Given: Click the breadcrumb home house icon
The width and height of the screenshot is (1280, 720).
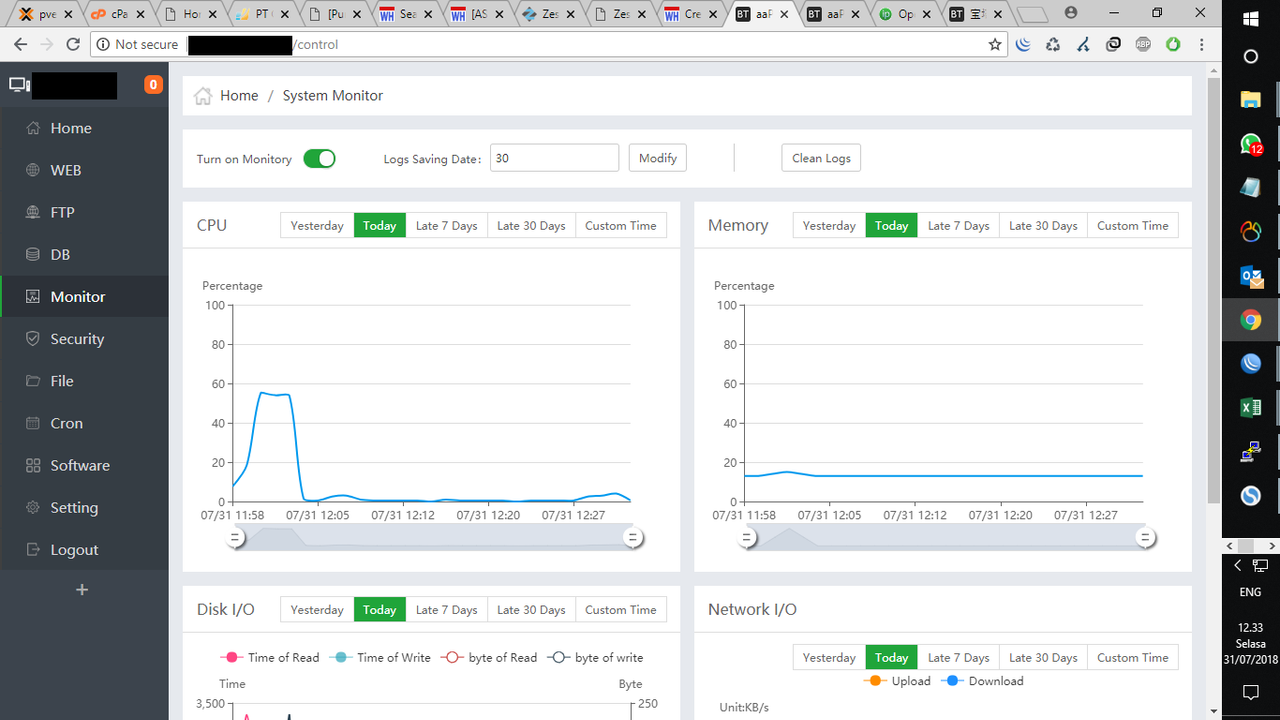Looking at the screenshot, I should pyautogui.click(x=203, y=96).
